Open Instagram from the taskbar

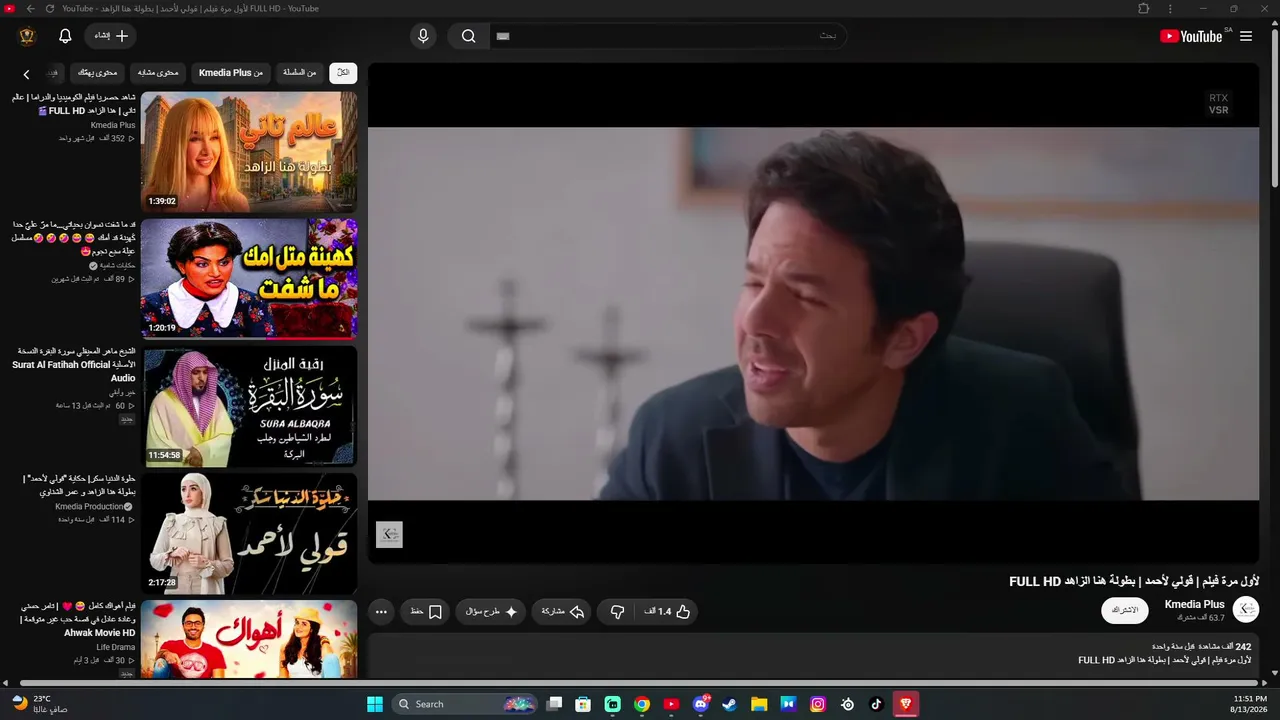pos(818,704)
